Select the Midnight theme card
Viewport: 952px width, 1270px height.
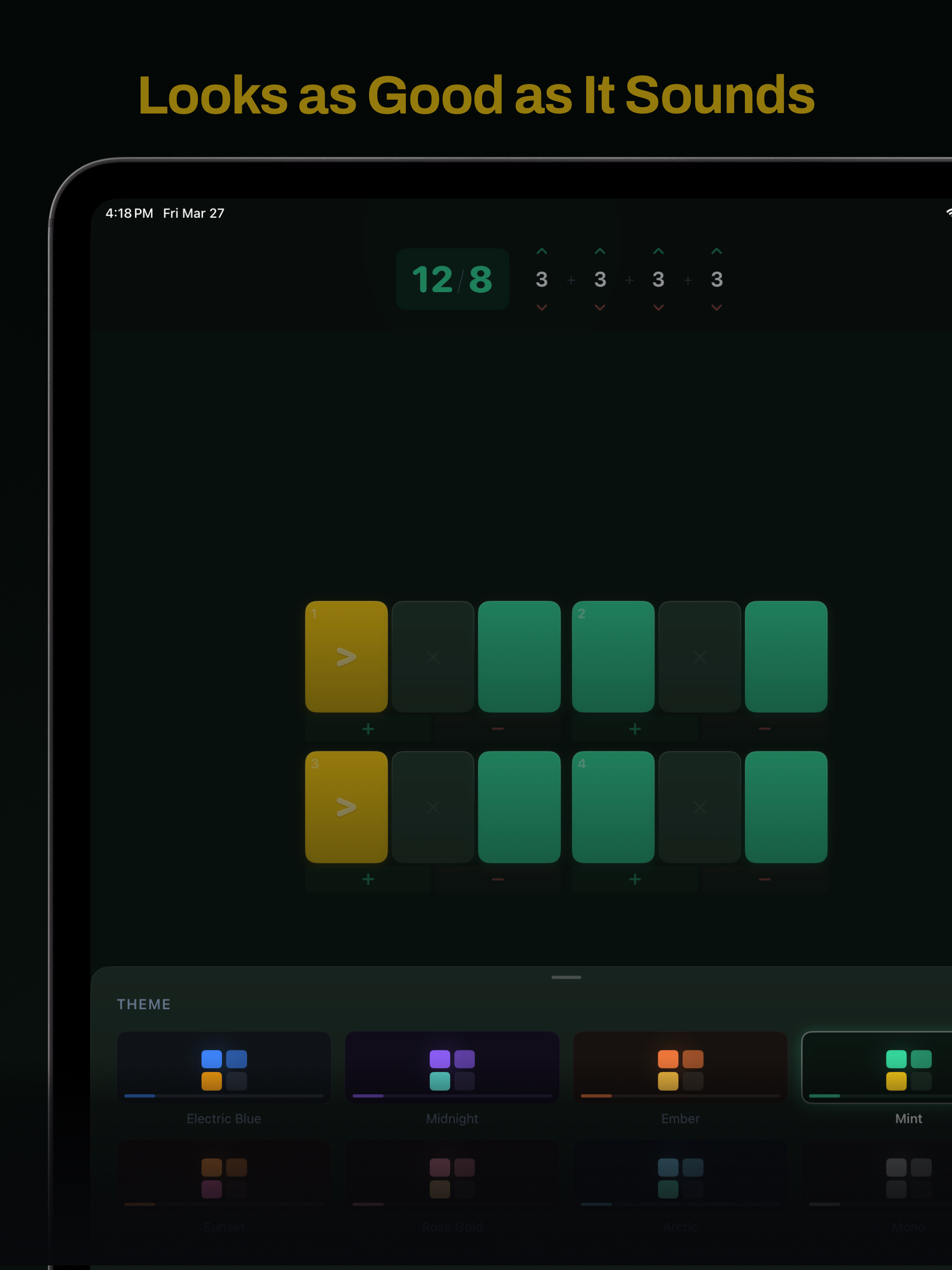pos(452,1067)
